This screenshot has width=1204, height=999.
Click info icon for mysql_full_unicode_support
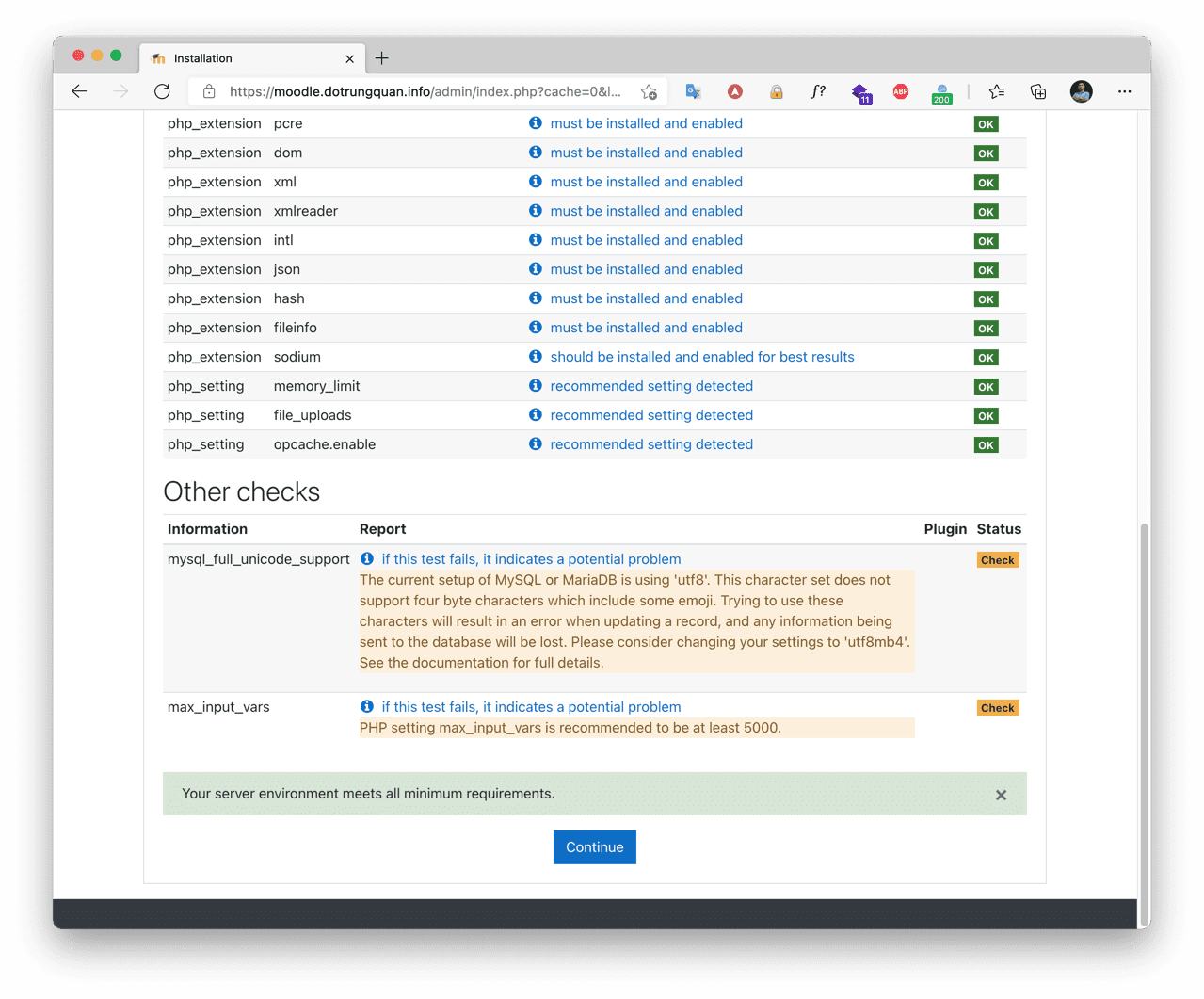[x=367, y=558]
